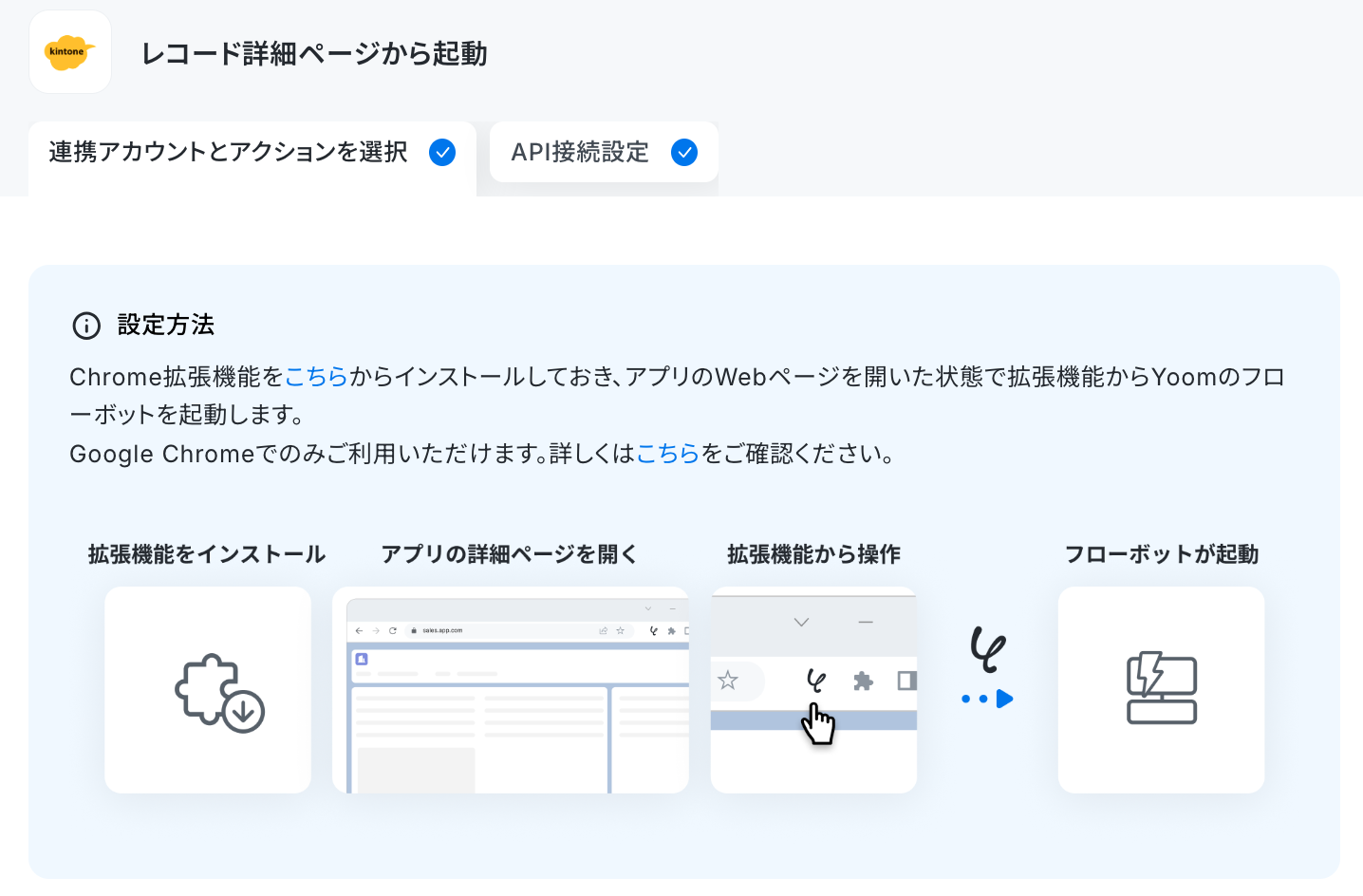The image size is (1363, 896).
Task: Click the レコード詳細ページから起動 heading
Action: (x=314, y=53)
